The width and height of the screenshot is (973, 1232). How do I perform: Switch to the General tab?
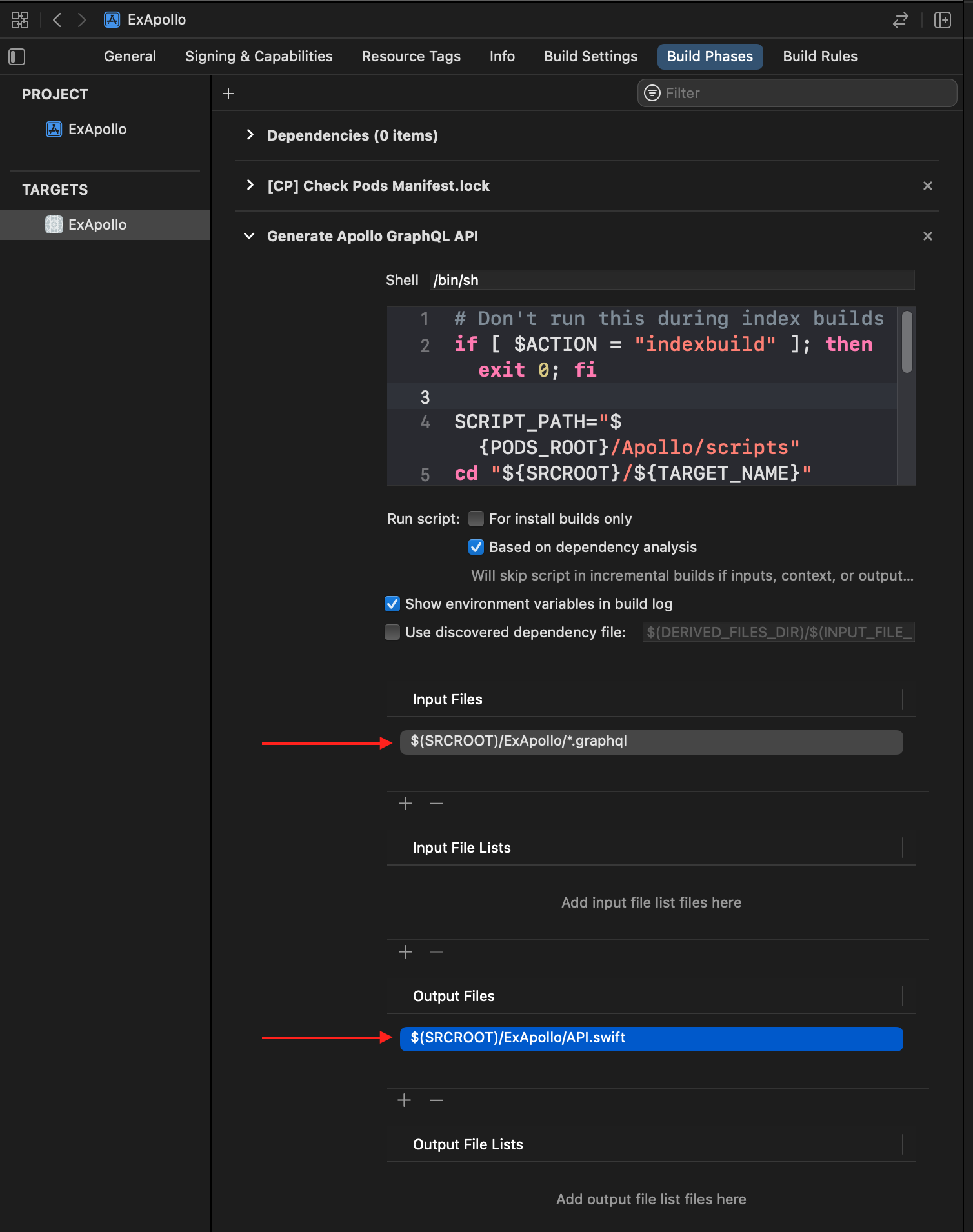[x=130, y=57]
